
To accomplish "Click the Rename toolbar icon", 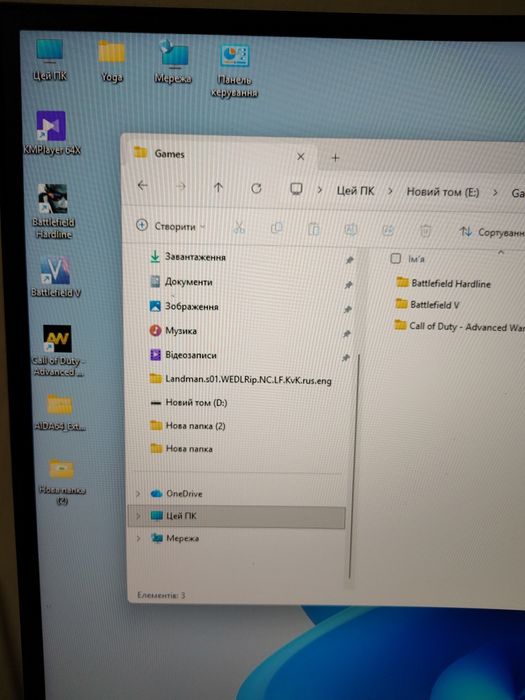I will [x=350, y=230].
